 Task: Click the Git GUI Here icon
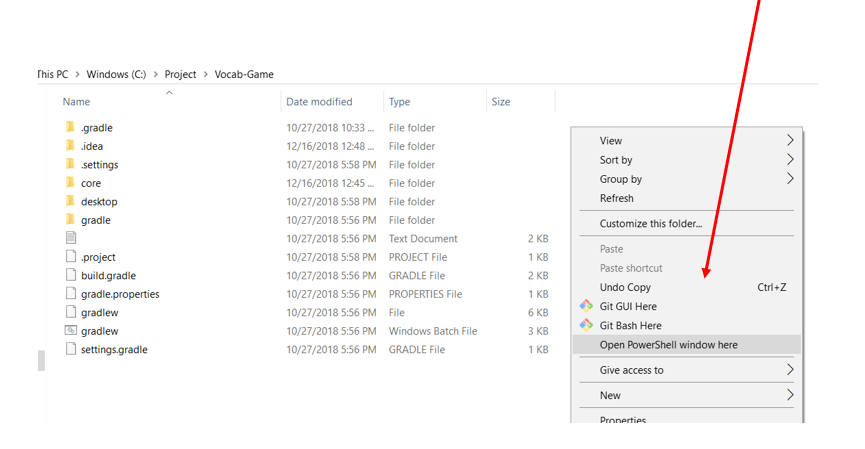pyautogui.click(x=586, y=306)
